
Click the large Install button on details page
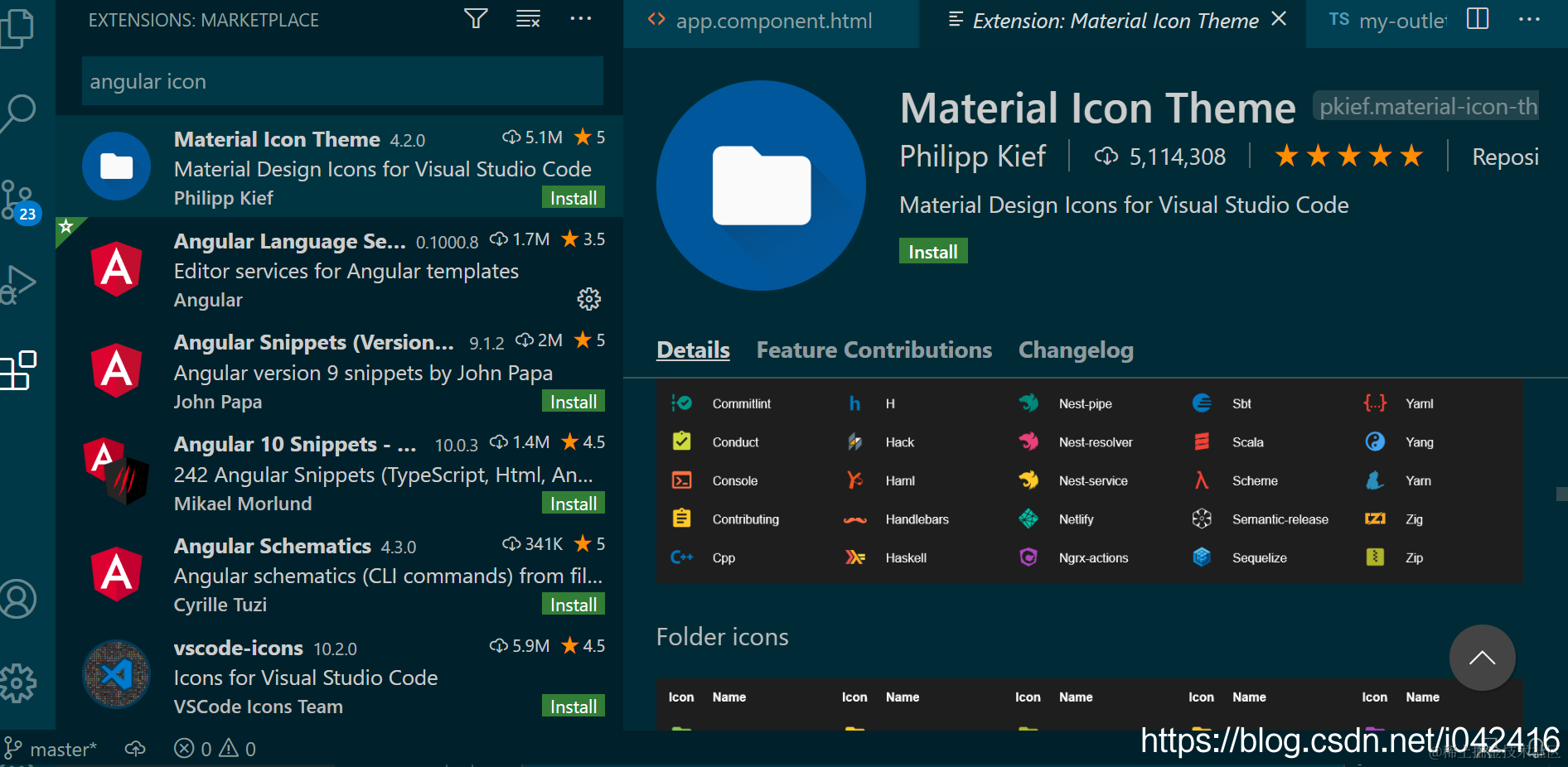(933, 252)
